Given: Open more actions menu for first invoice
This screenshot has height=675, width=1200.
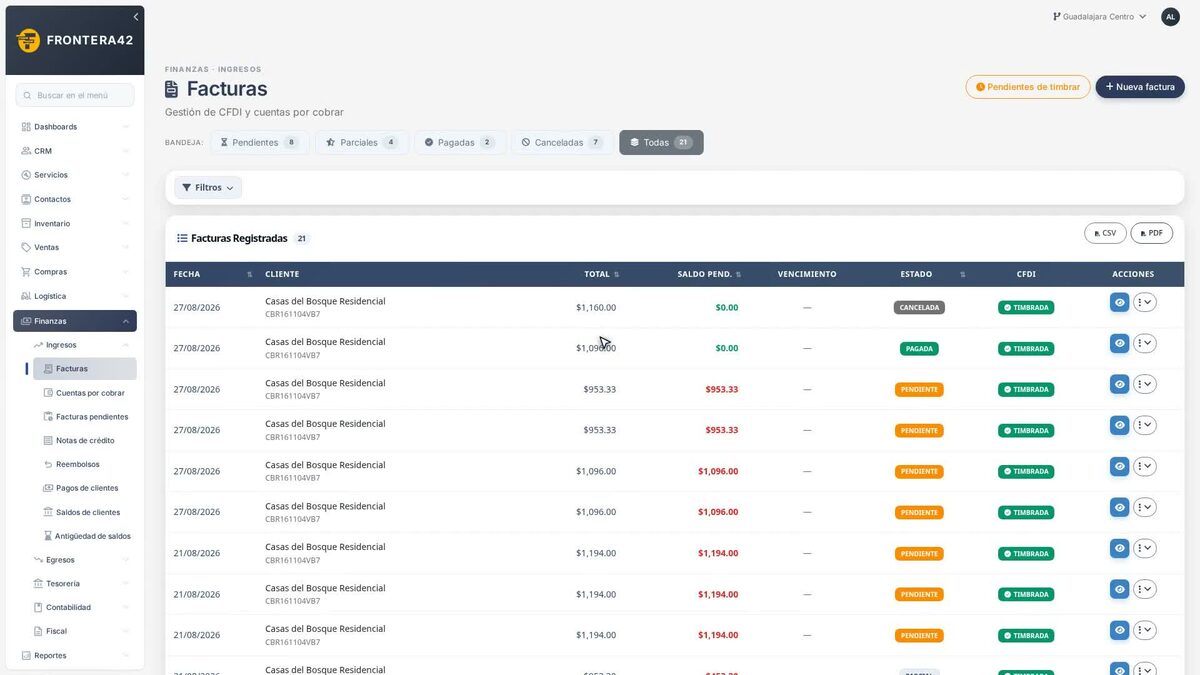Looking at the screenshot, I should pos(1144,302).
